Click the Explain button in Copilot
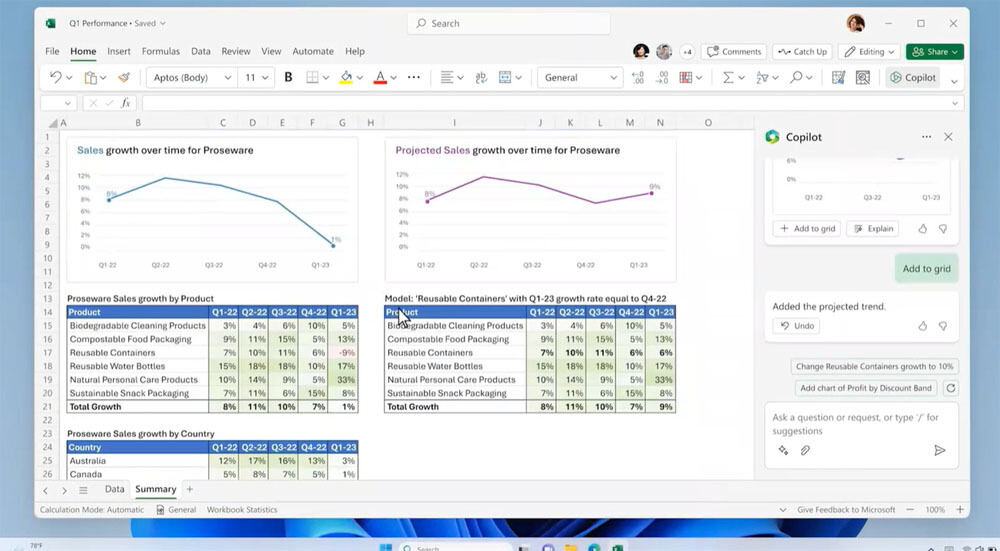This screenshot has height=551, width=1000. [x=873, y=228]
